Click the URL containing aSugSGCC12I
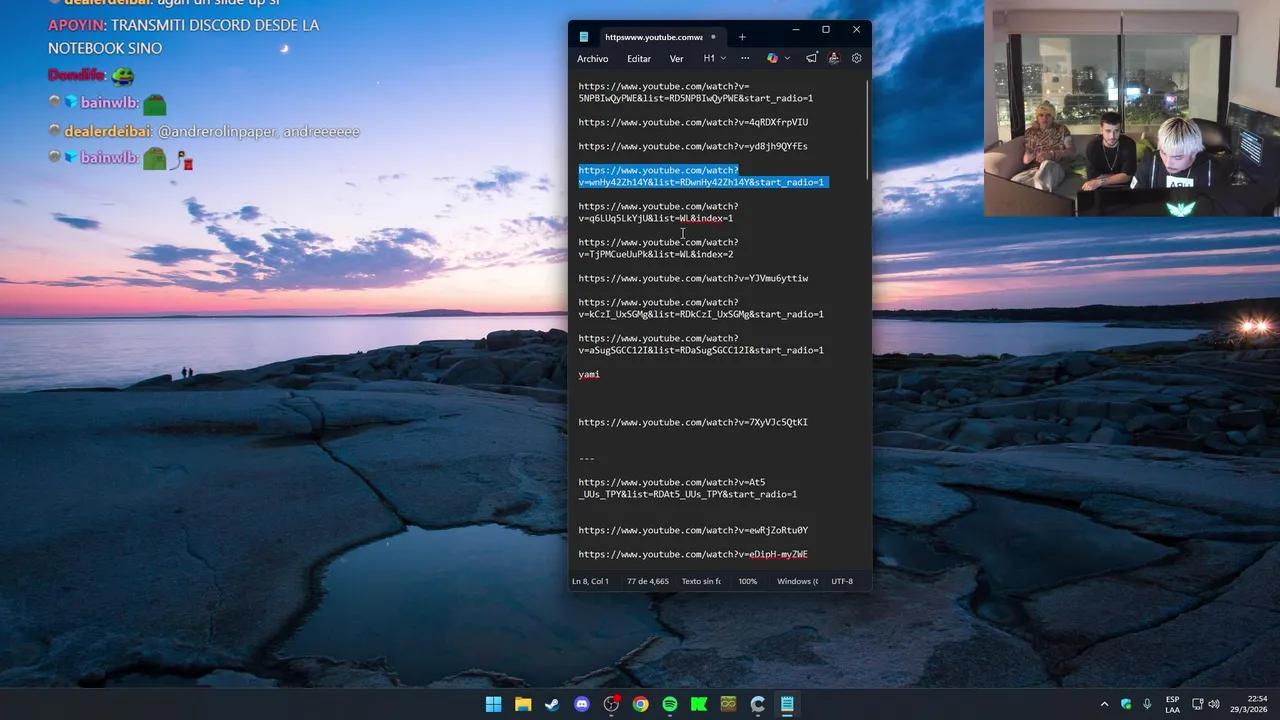The image size is (1280, 720). 701,344
